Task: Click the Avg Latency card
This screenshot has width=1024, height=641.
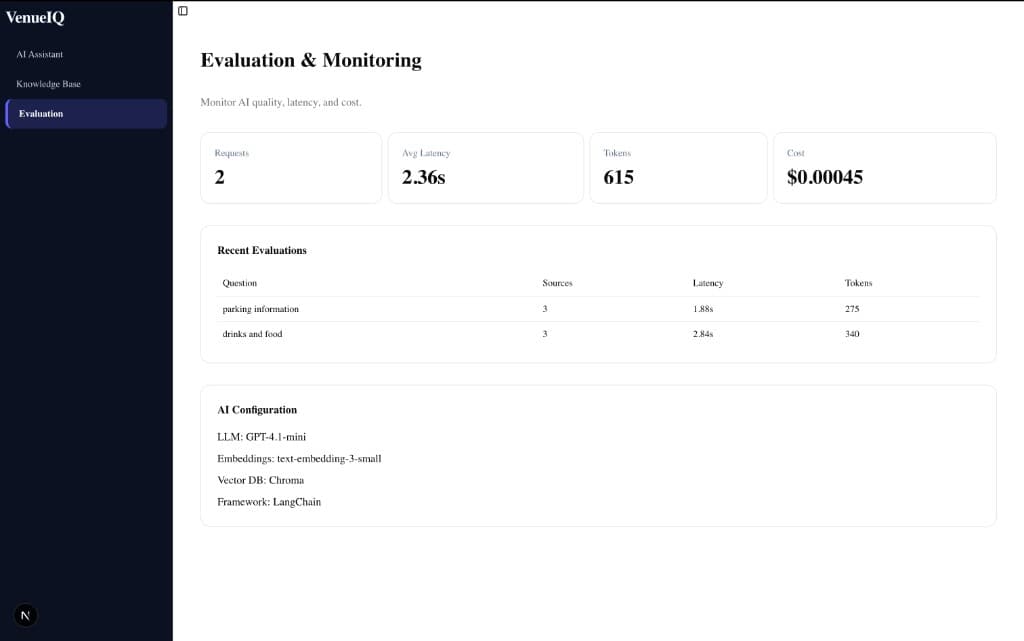Action: point(485,168)
